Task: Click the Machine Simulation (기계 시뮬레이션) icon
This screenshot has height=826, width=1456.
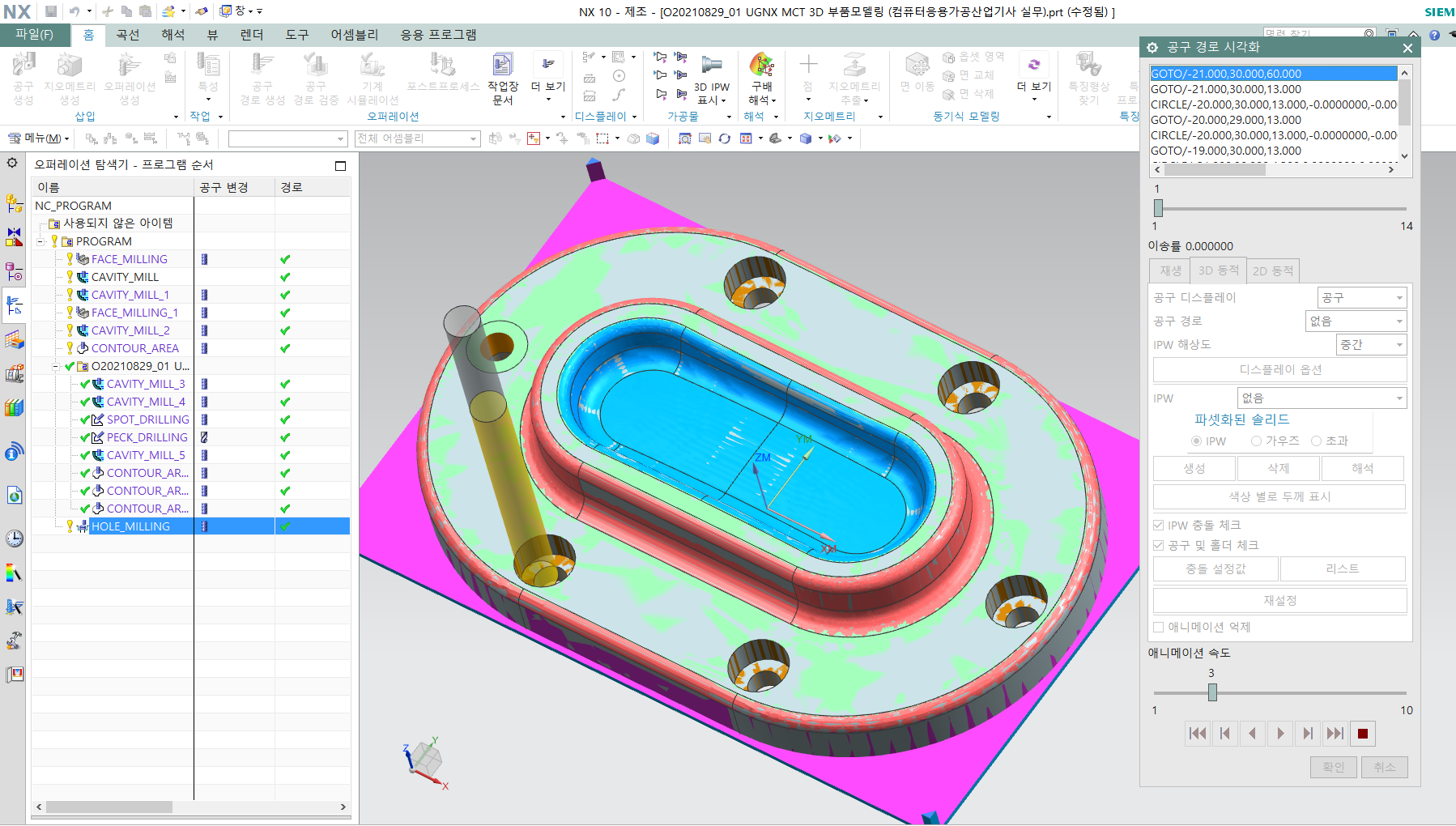Action: tap(372, 65)
